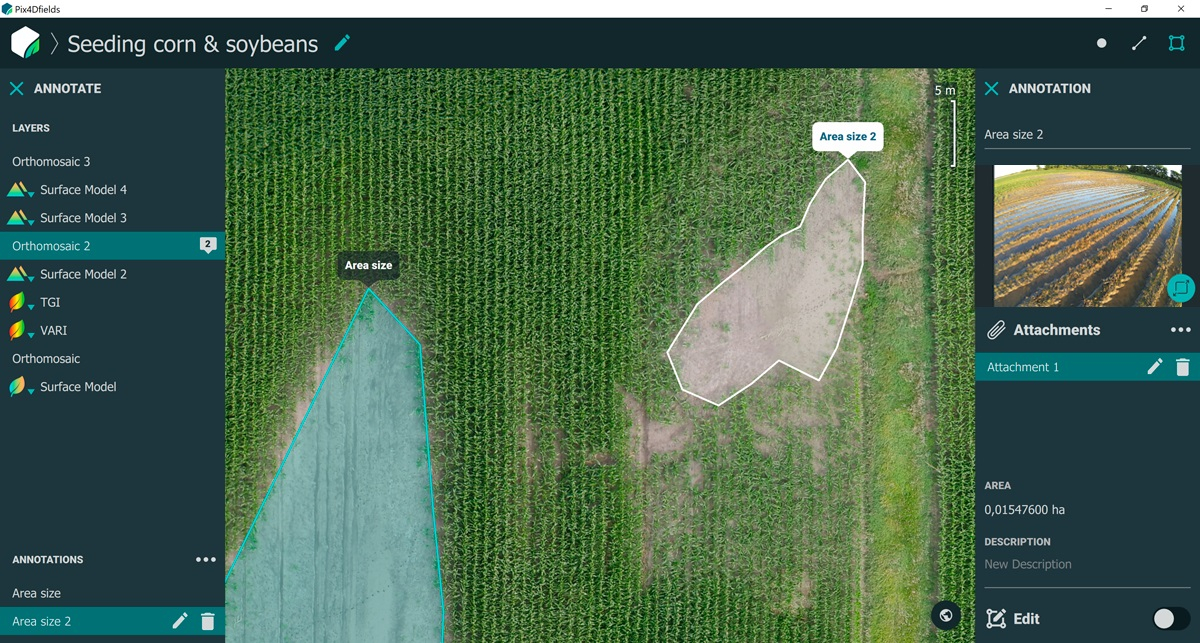Delete the Area size 2 annotation
The height and width of the screenshot is (643, 1200).
click(208, 622)
